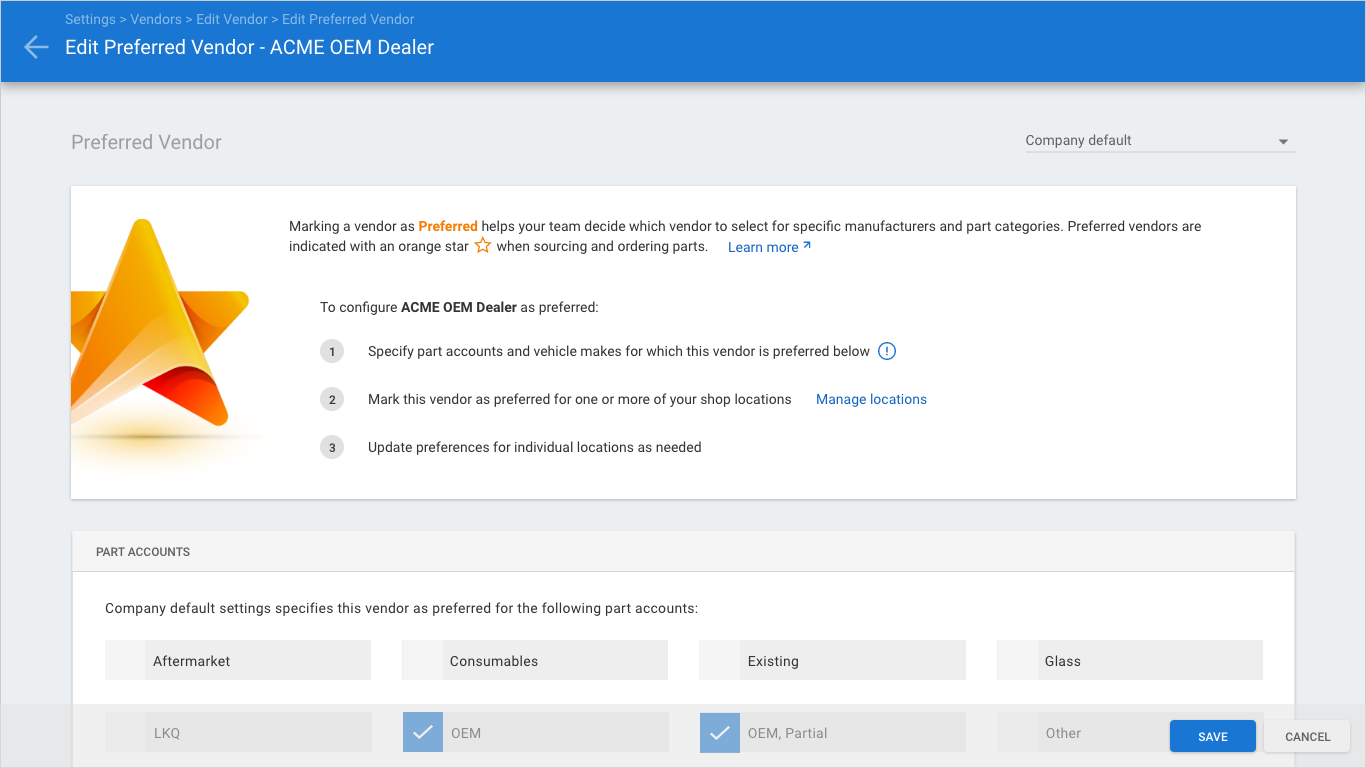Cancel editing preferred vendor
The height and width of the screenshot is (768, 1366).
point(1308,736)
